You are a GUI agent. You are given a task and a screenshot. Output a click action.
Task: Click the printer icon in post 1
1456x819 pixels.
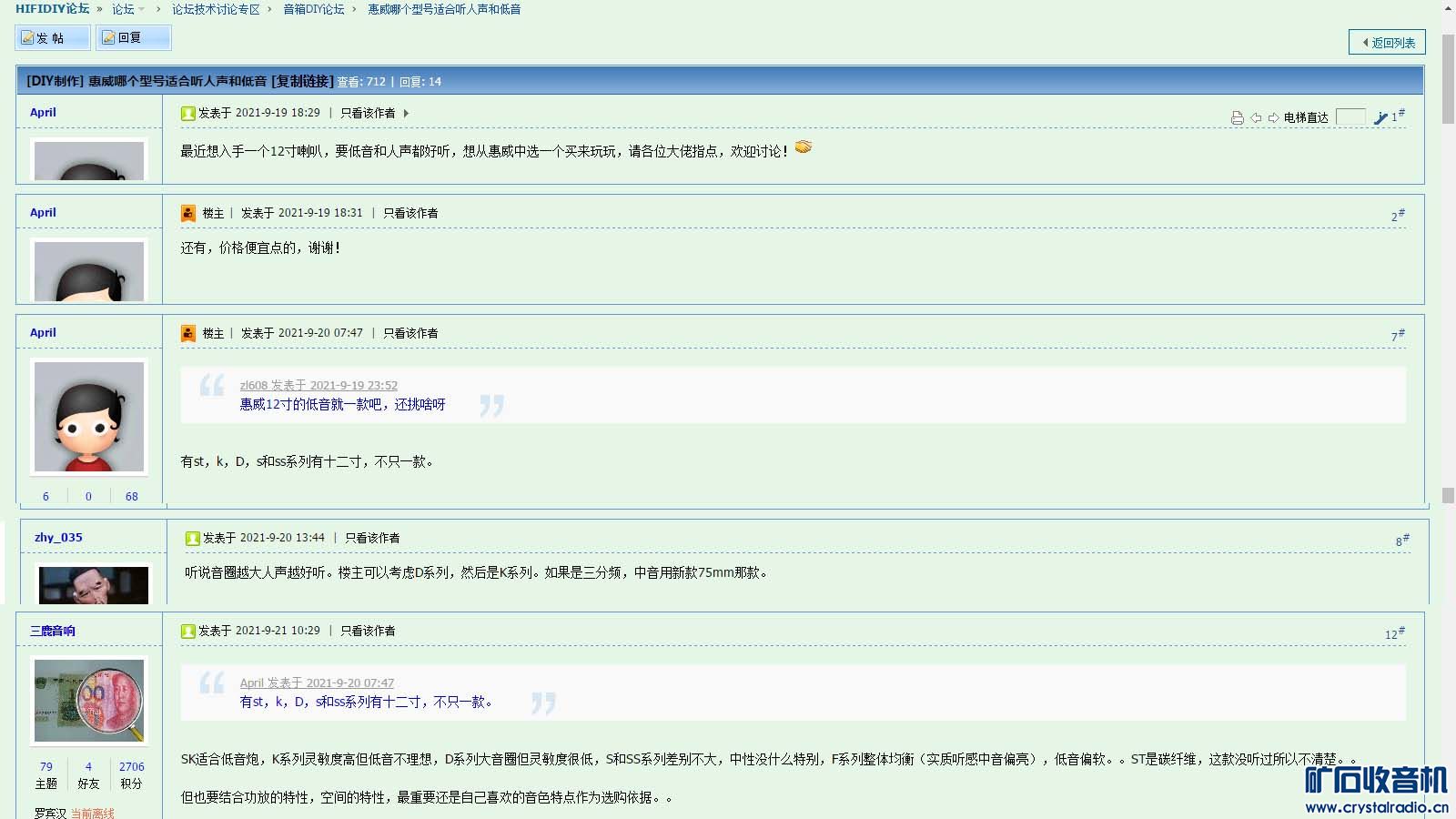click(1237, 117)
